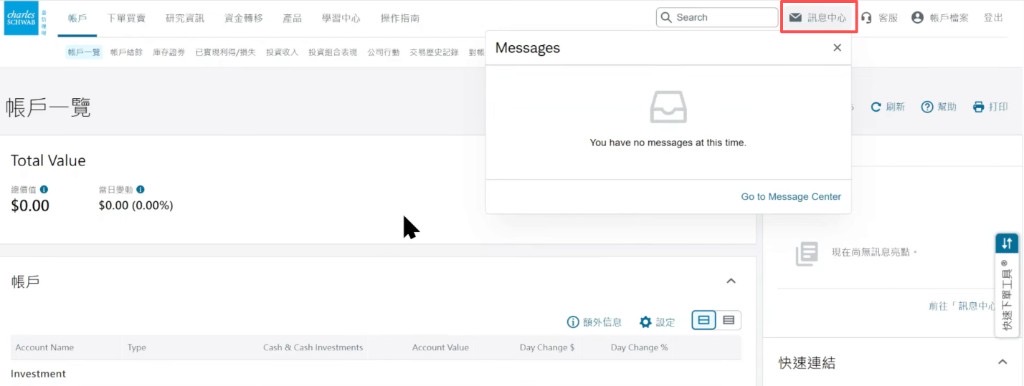Open the 帳戶檔案 profile link
Screen dimensions: 1024x386
pos(940,18)
